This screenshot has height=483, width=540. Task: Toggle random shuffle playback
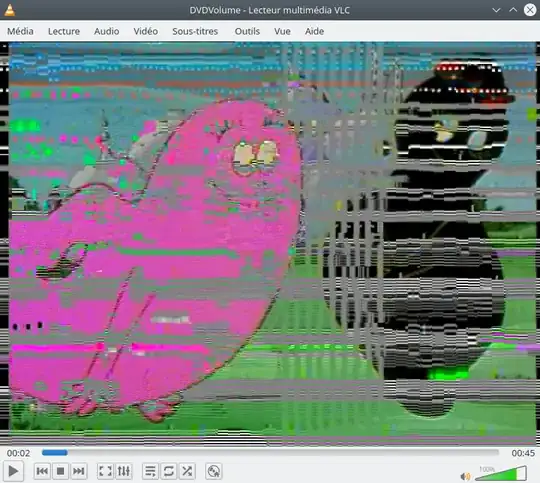tap(187, 471)
